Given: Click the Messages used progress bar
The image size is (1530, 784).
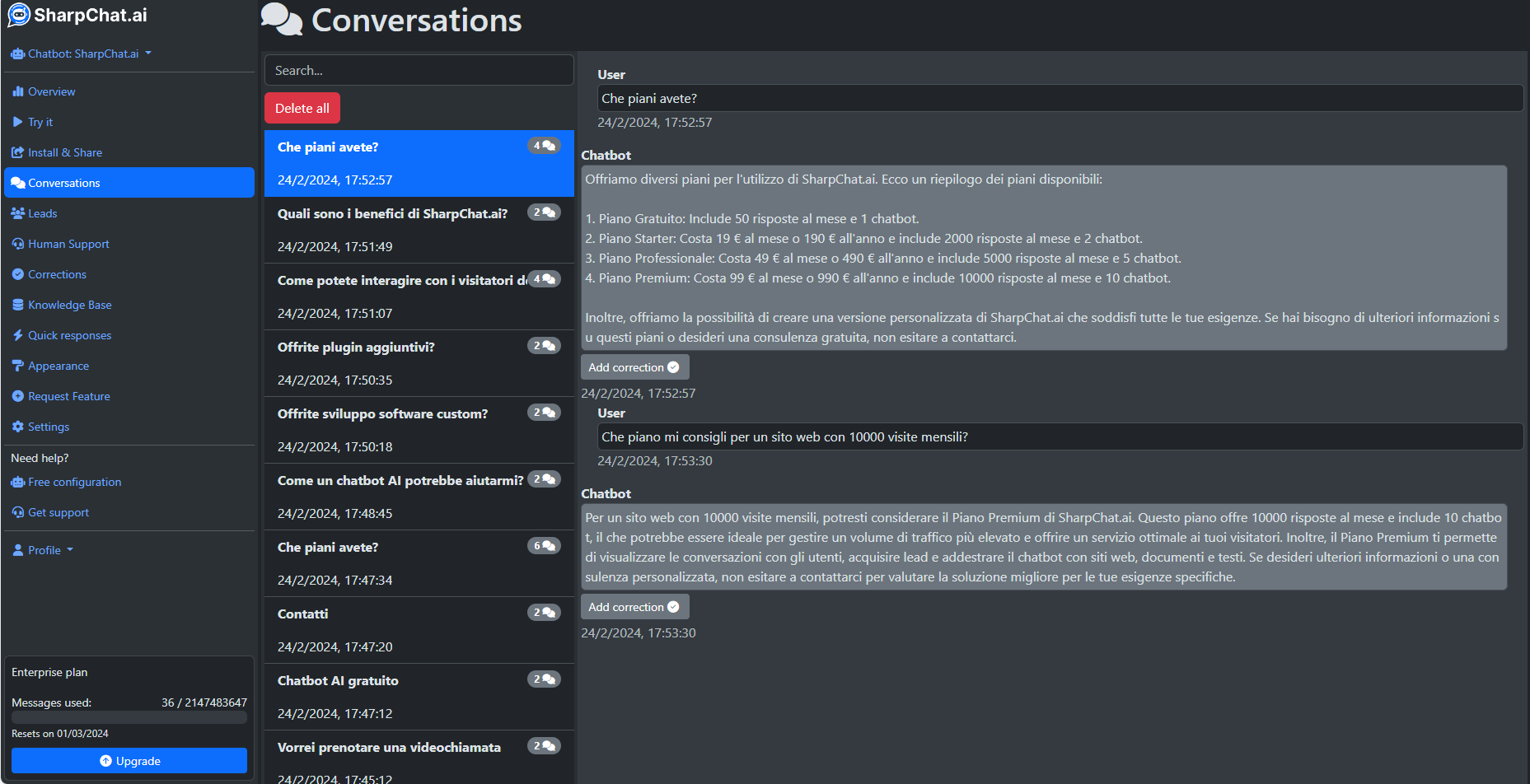Looking at the screenshot, I should click(x=129, y=717).
